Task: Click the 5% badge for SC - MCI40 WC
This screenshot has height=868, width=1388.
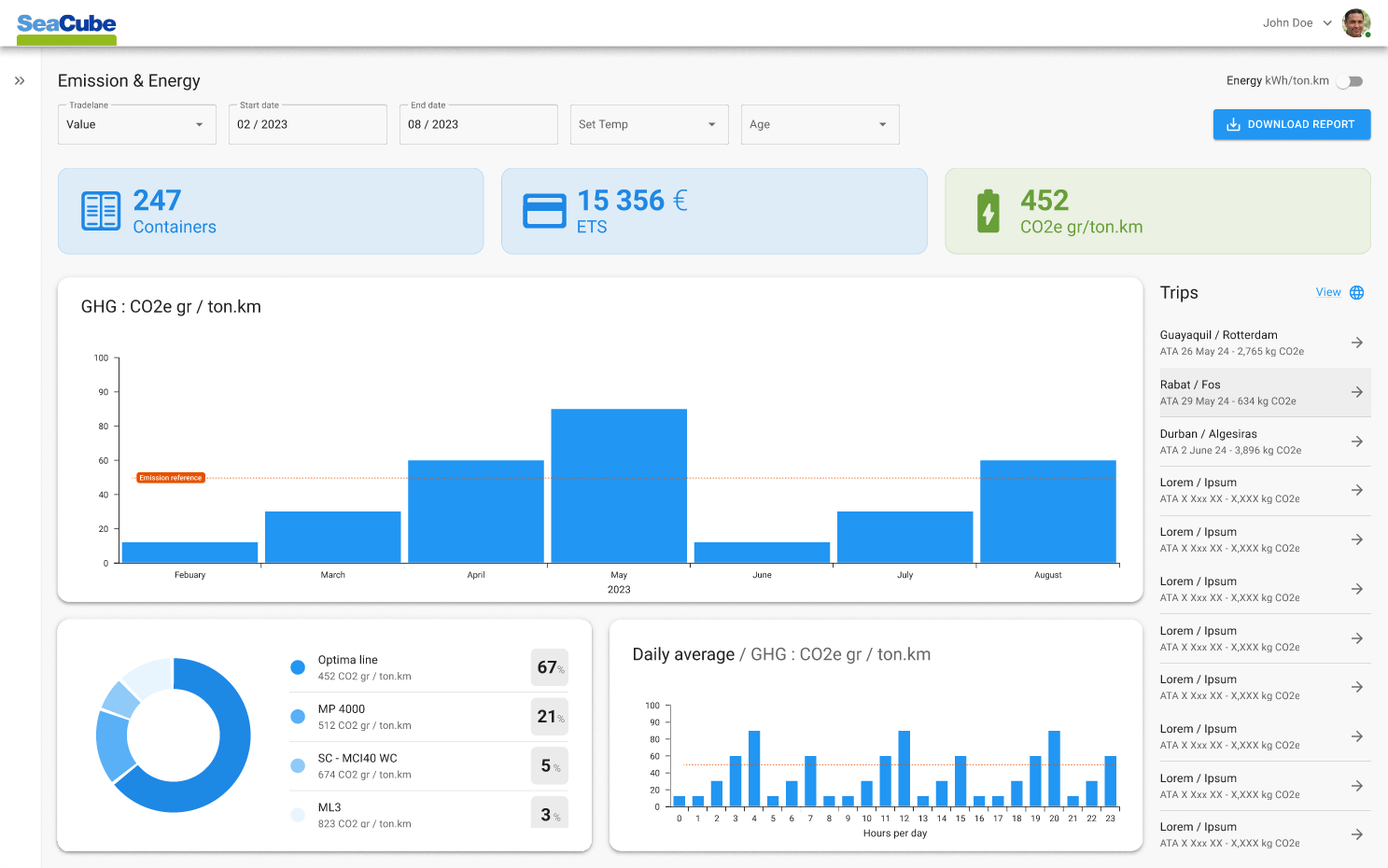Action: (550, 766)
